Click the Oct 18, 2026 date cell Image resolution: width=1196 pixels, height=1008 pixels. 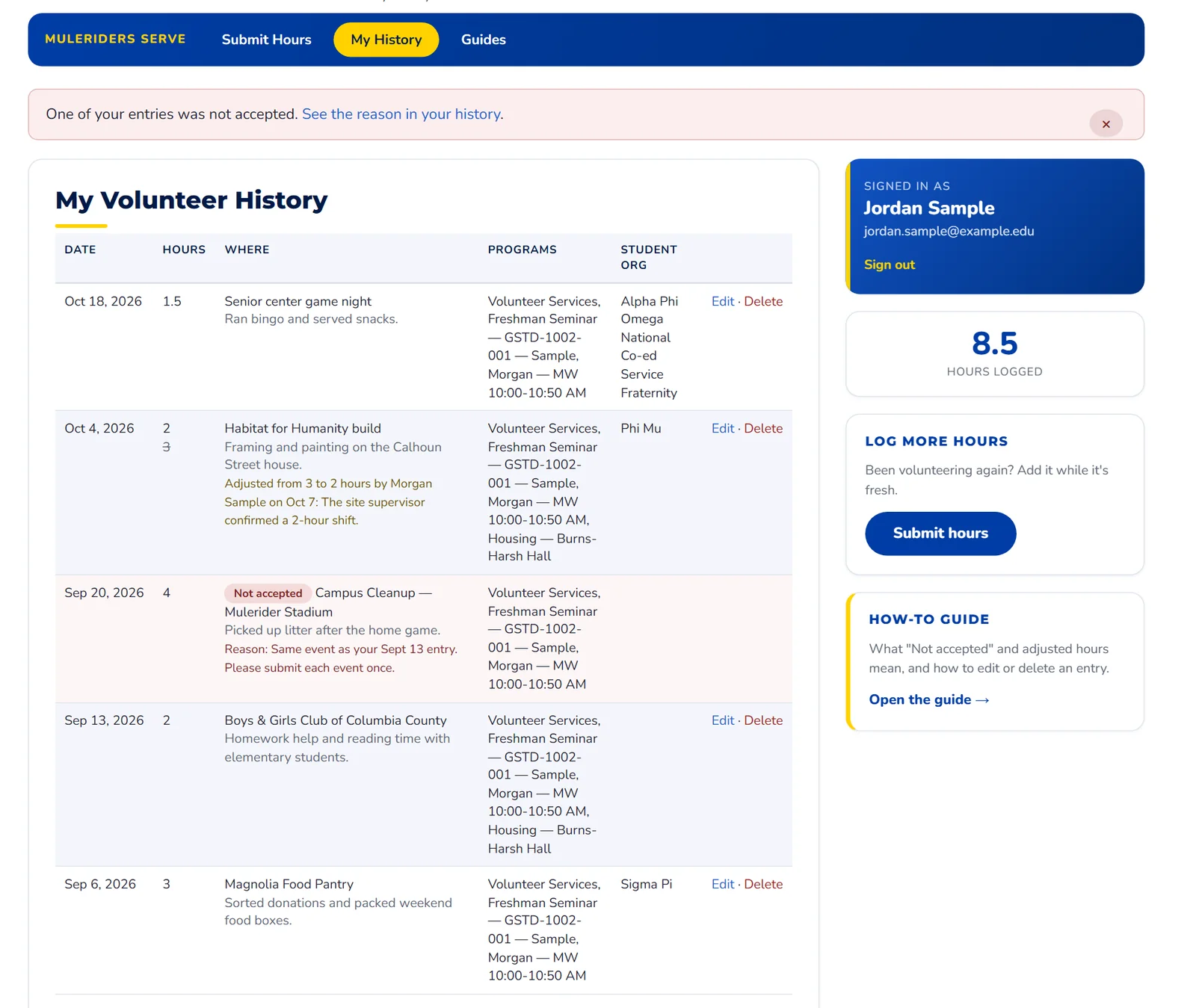103,301
